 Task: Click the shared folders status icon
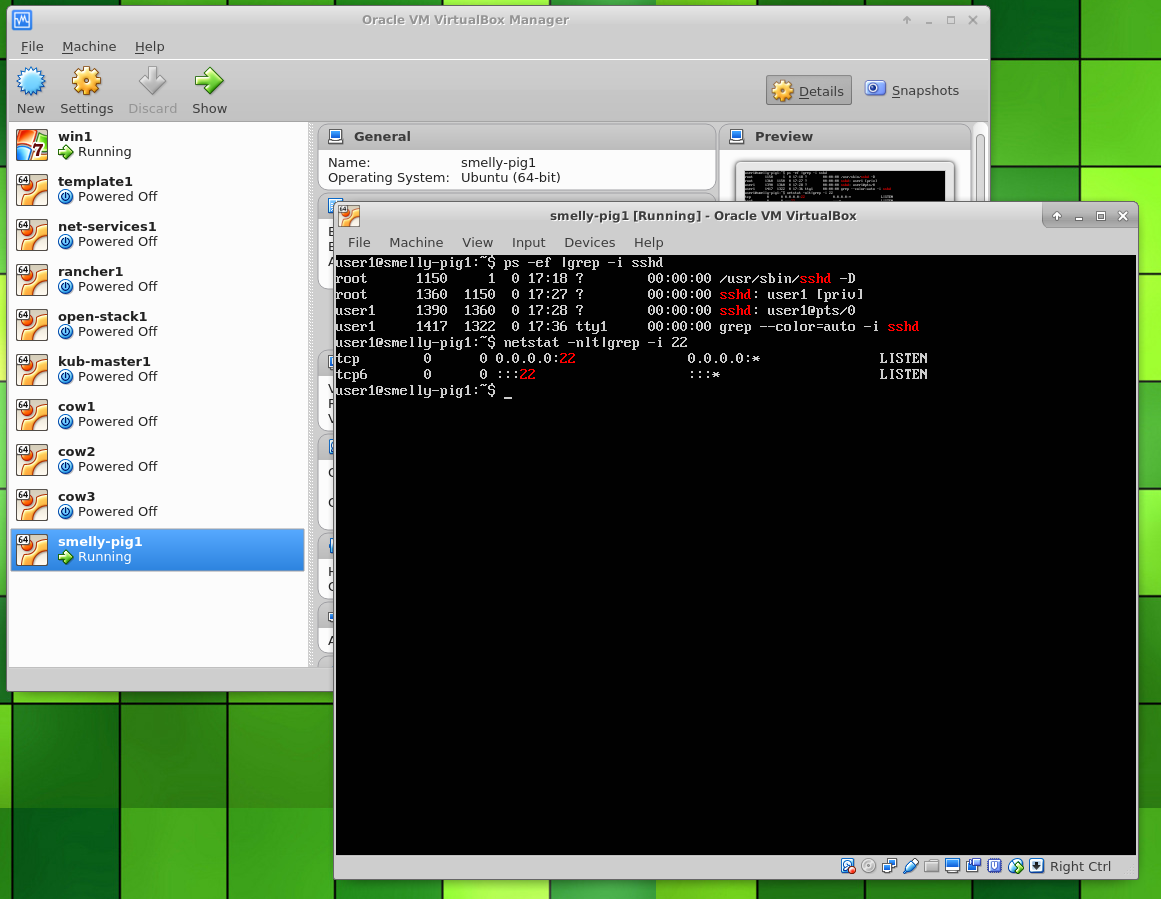coord(931,866)
